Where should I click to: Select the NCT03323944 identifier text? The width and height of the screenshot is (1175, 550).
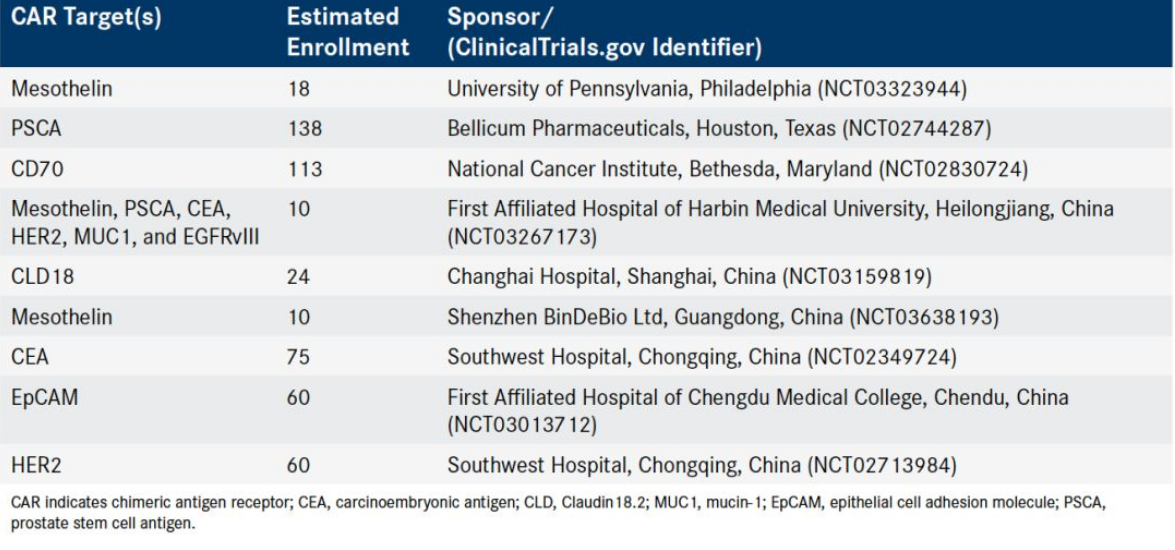pyautogui.click(x=892, y=89)
